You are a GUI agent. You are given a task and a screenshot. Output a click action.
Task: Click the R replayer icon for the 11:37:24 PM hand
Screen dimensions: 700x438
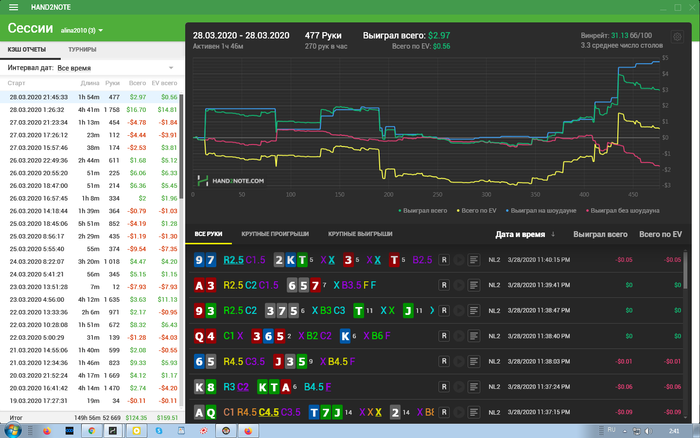pyautogui.click(x=444, y=387)
